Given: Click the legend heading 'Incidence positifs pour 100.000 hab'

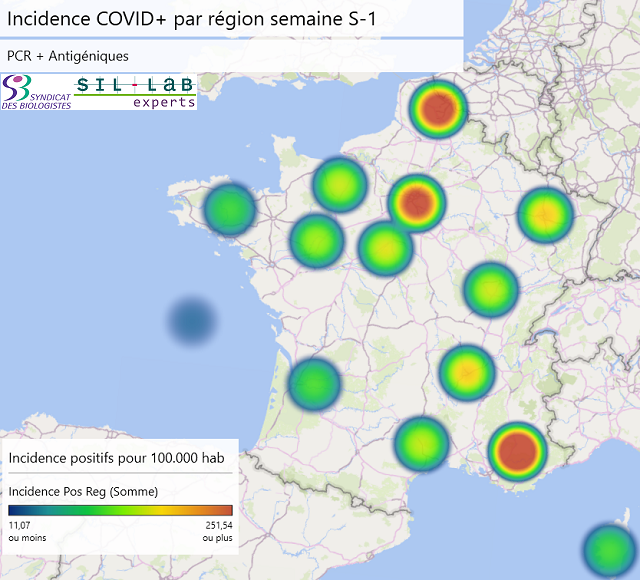Looking at the screenshot, I should pyautogui.click(x=116, y=458).
